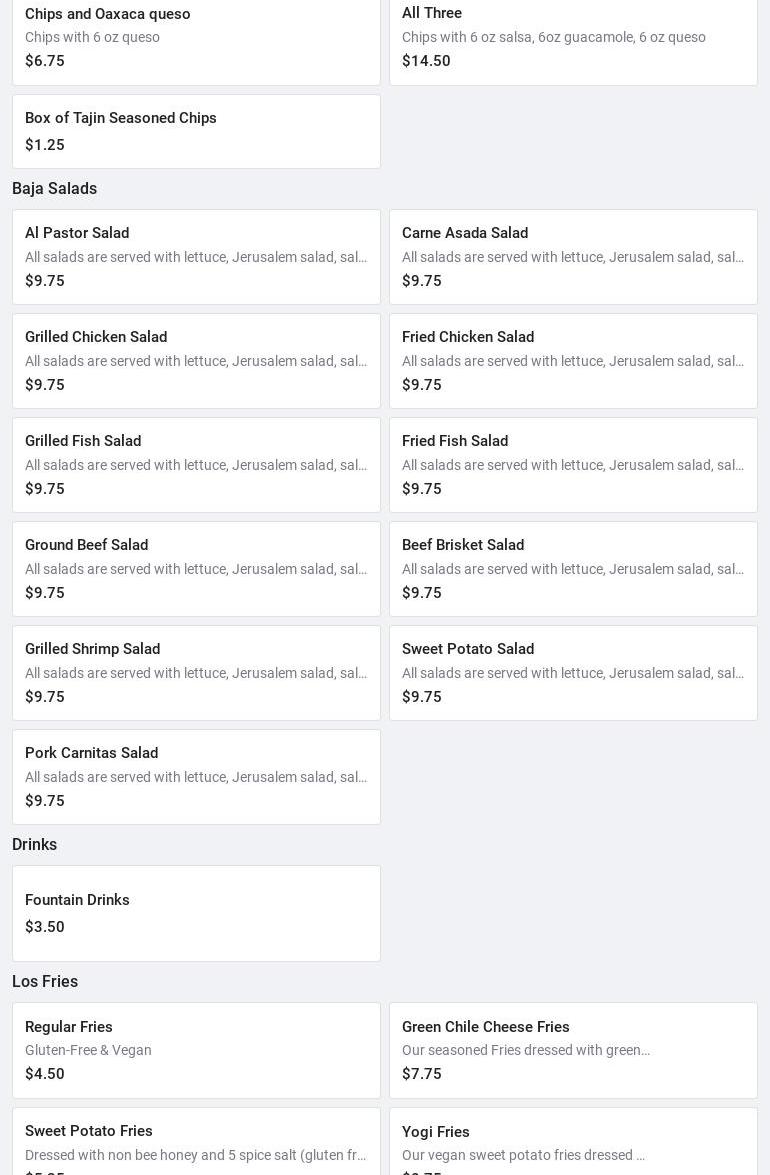Open the Fried Chicken Salad card
The width and height of the screenshot is (770, 1175).
pos(573,361)
